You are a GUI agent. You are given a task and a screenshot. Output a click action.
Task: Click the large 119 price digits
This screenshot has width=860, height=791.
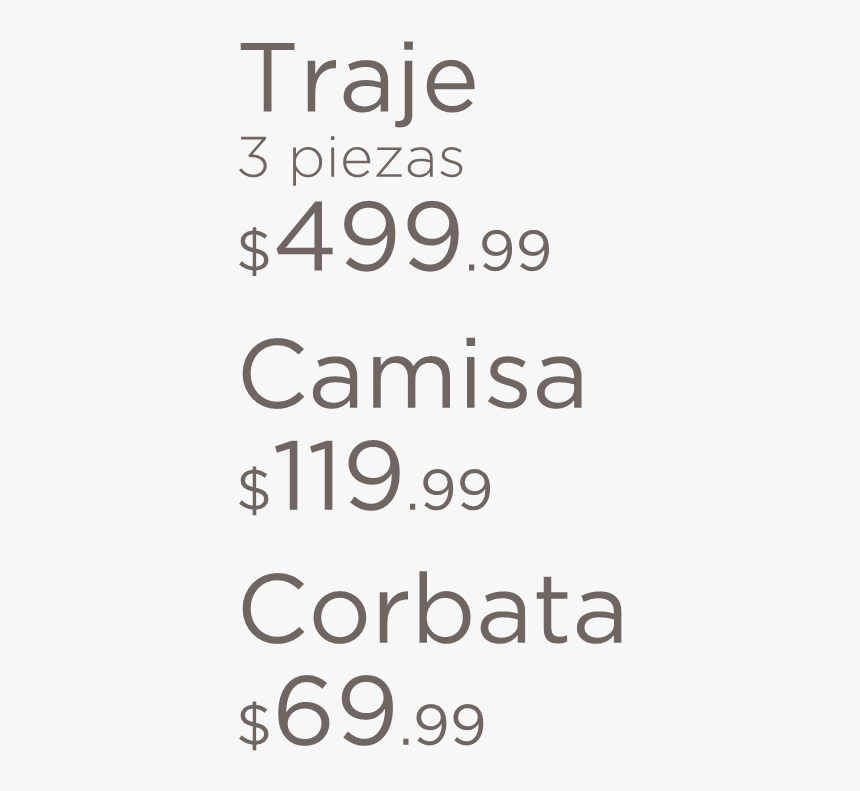pyautogui.click(x=338, y=476)
